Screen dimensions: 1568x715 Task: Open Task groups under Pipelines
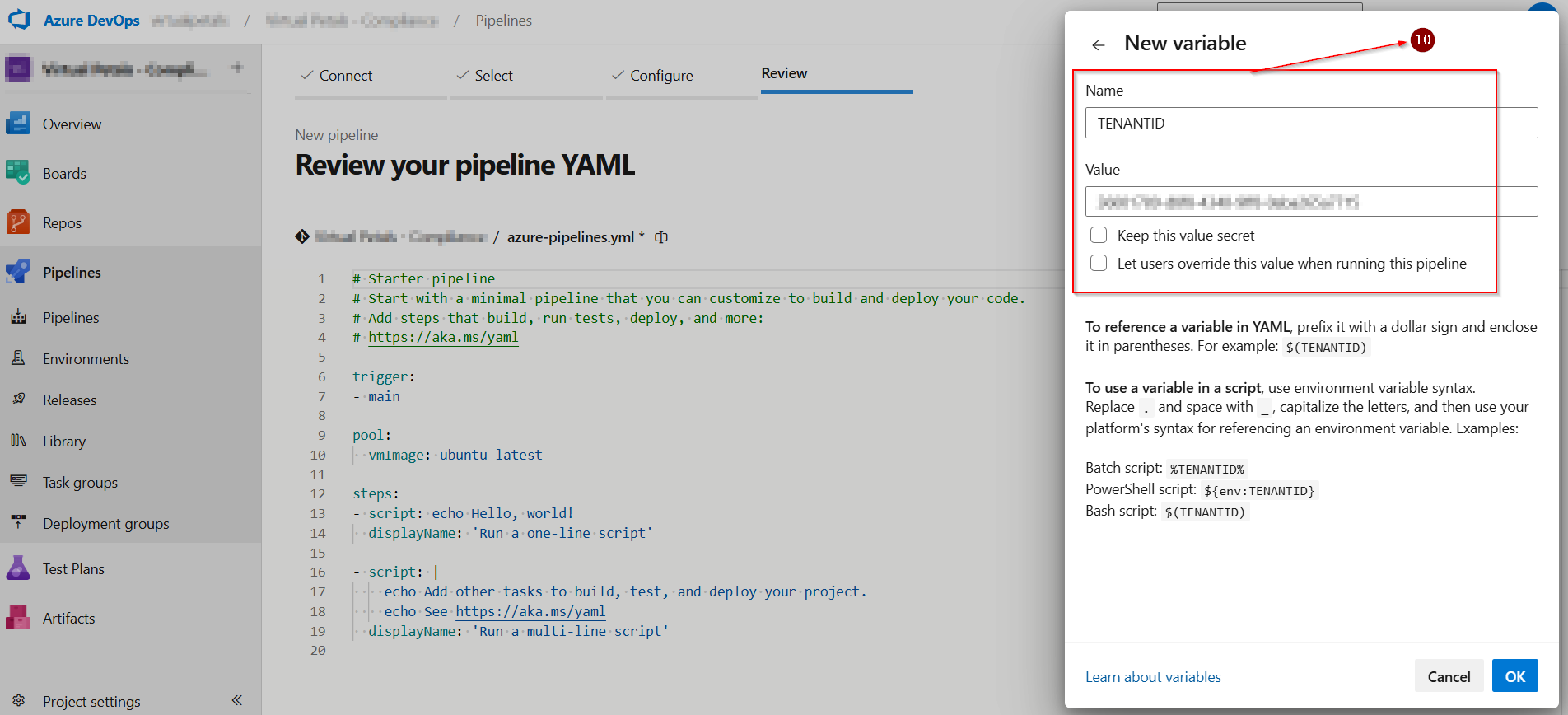tap(80, 483)
